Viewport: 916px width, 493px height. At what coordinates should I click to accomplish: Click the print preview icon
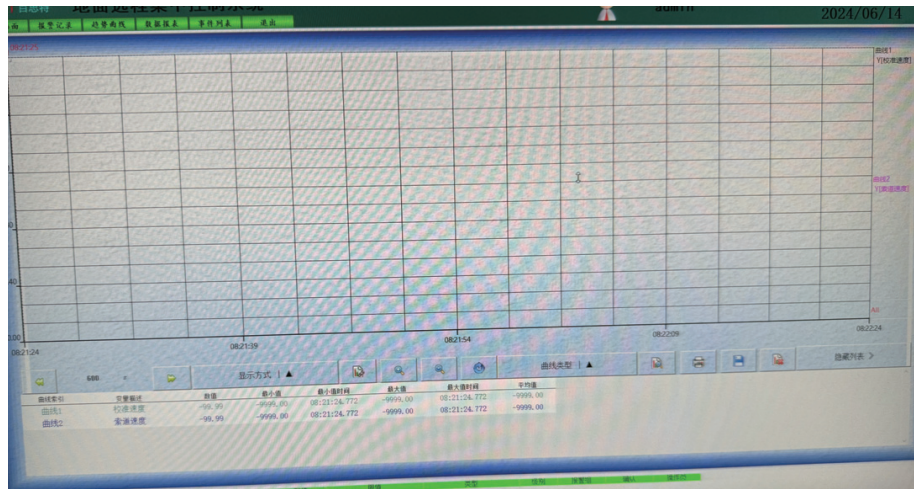point(657,363)
